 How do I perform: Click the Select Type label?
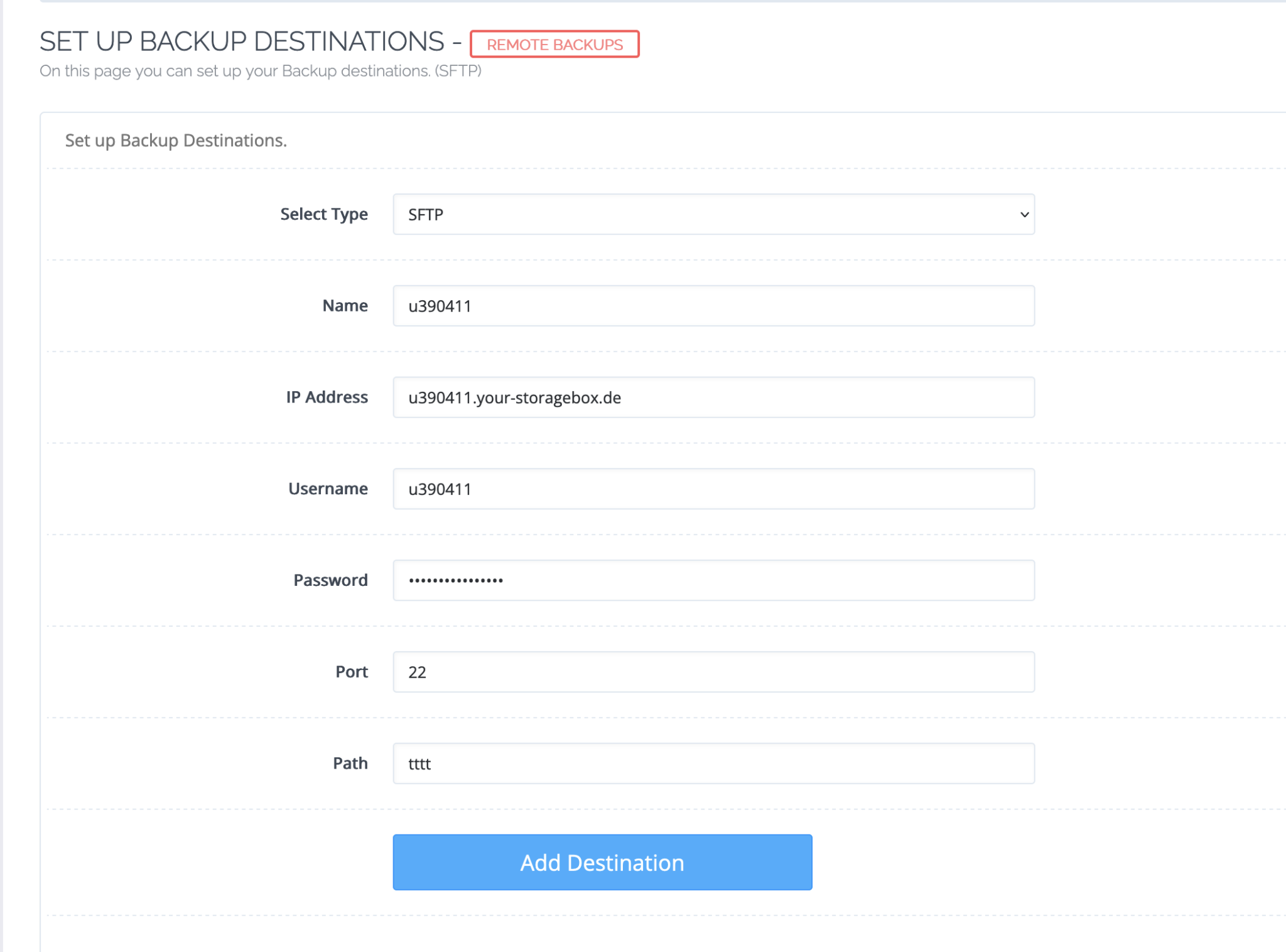click(324, 214)
